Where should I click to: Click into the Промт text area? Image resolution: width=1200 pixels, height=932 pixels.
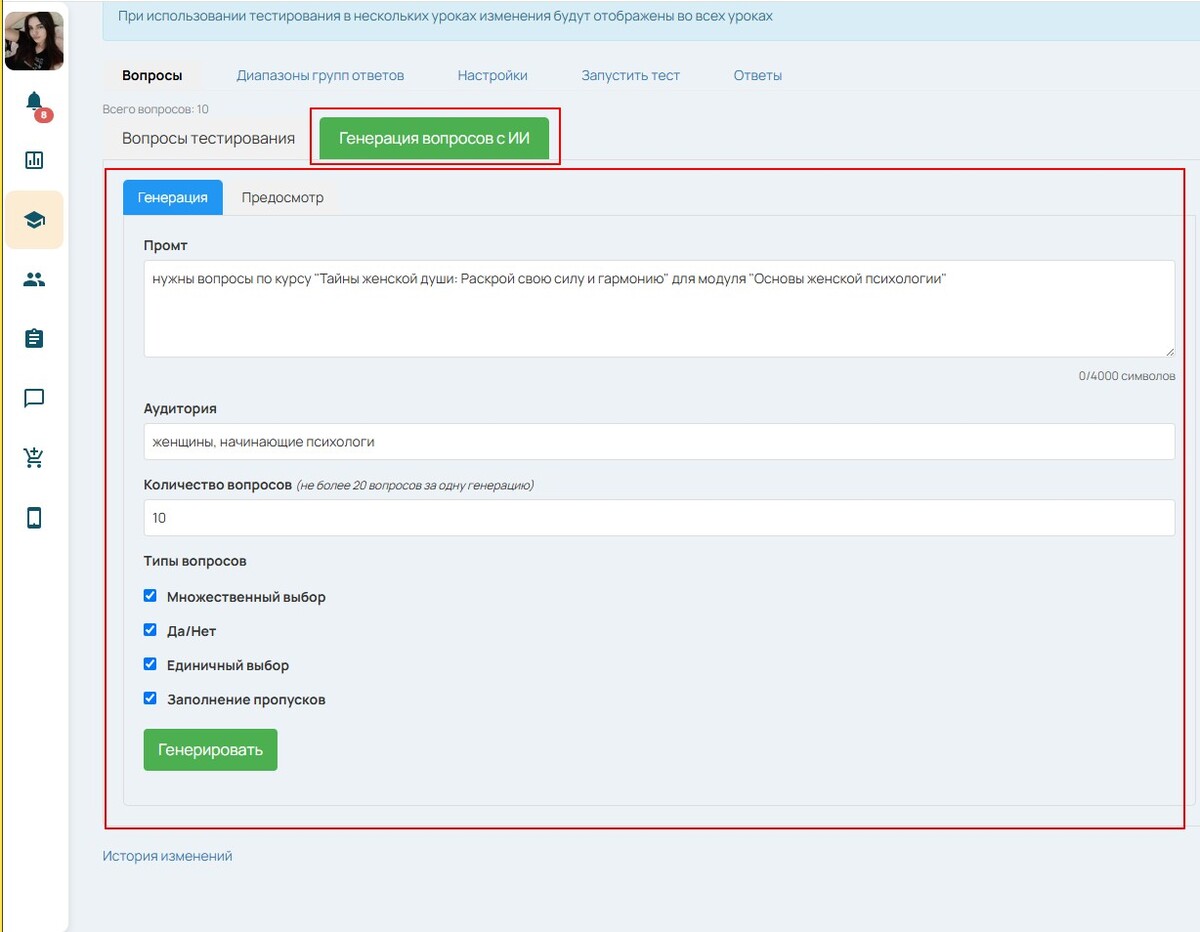(658, 309)
